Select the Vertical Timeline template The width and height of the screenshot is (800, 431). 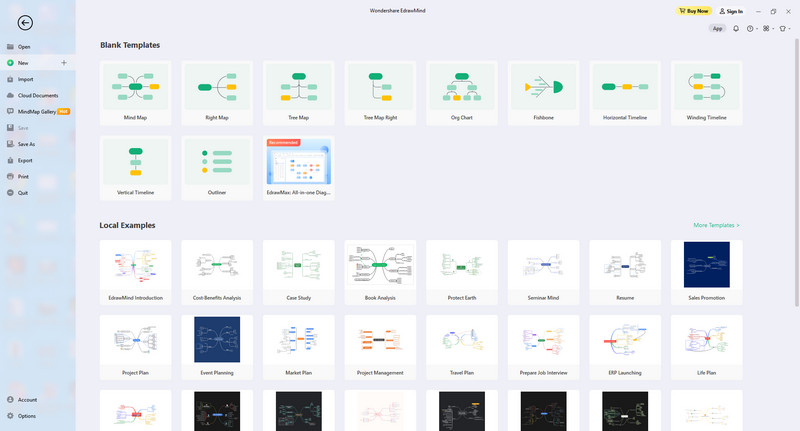(135, 168)
